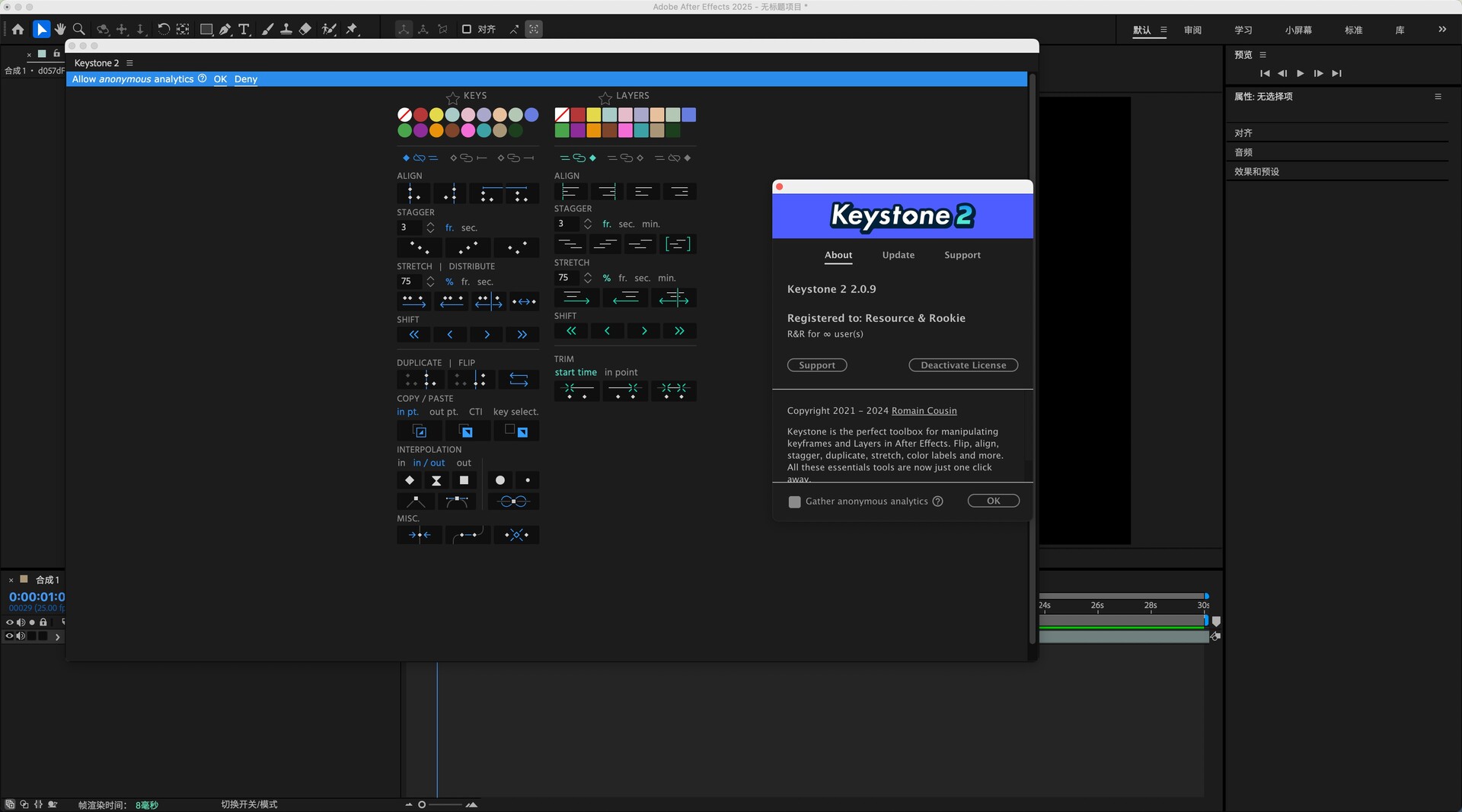Click the KEYS favorites star

(x=452, y=97)
